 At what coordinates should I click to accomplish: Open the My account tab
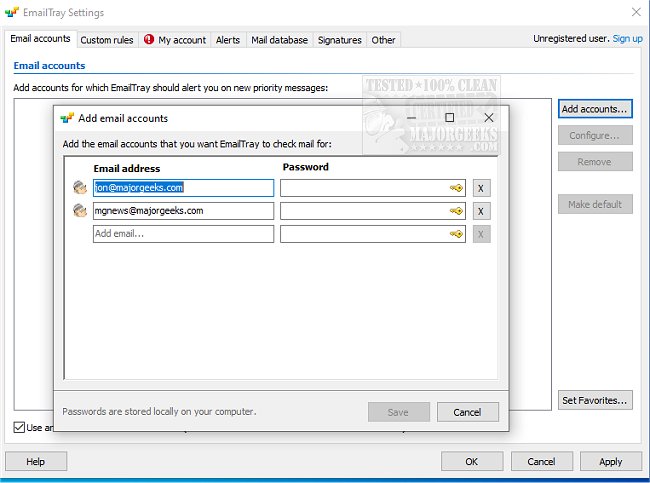[x=175, y=40]
